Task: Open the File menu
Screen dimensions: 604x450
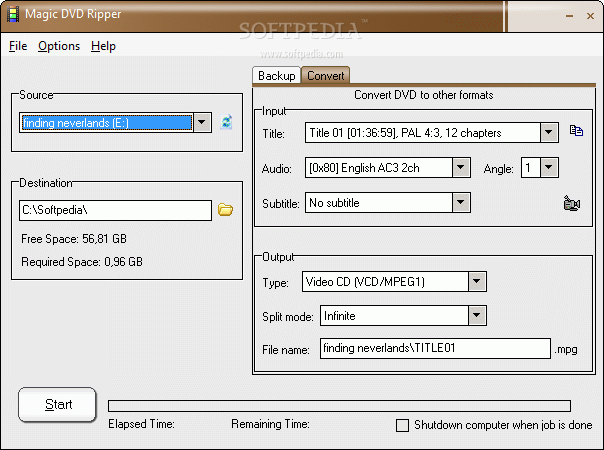Action: click(18, 46)
